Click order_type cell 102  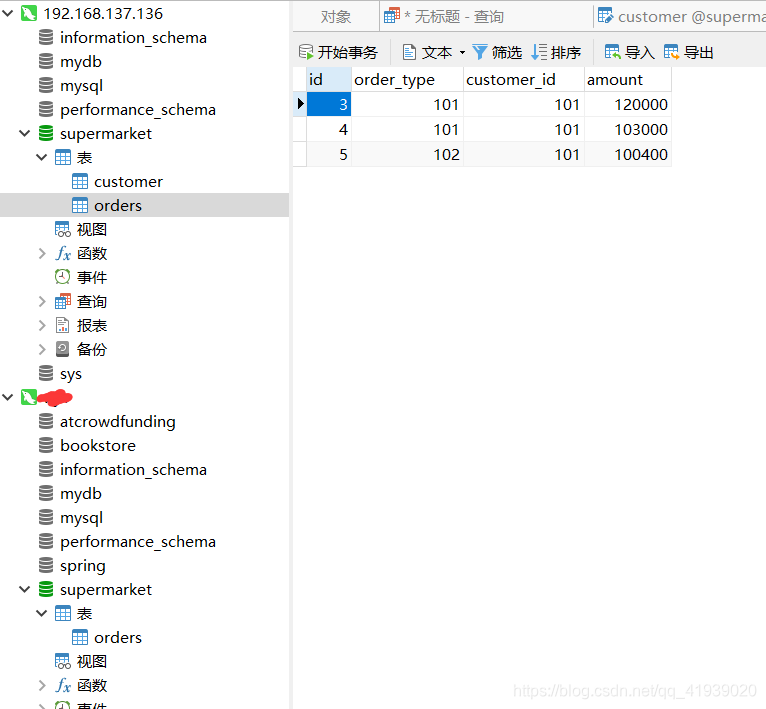(407, 154)
